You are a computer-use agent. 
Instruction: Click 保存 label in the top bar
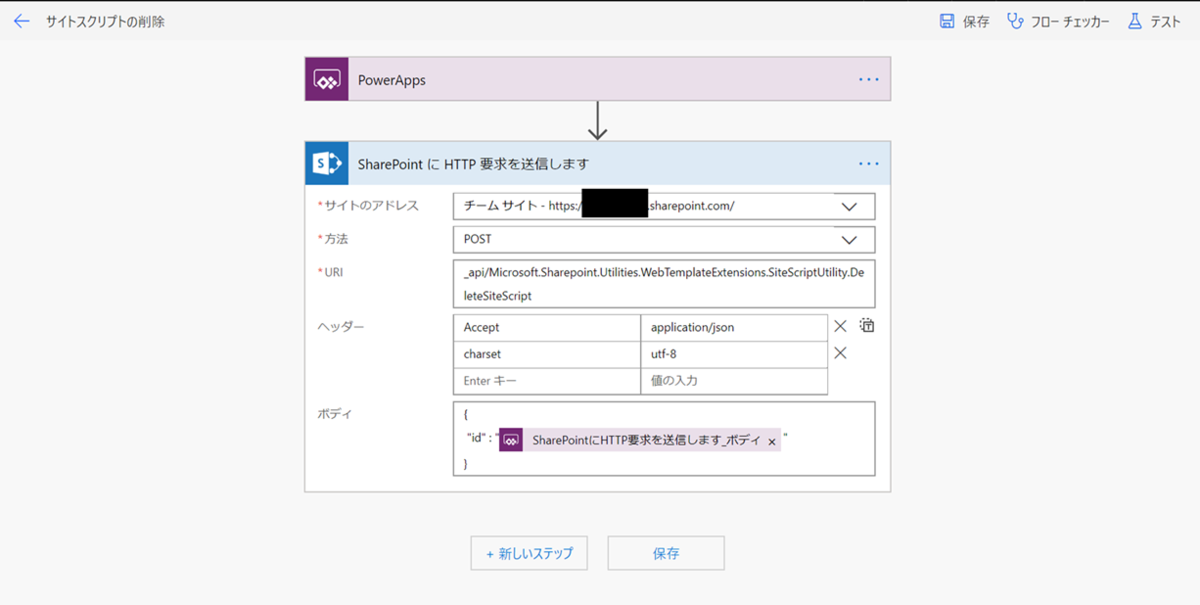[976, 22]
